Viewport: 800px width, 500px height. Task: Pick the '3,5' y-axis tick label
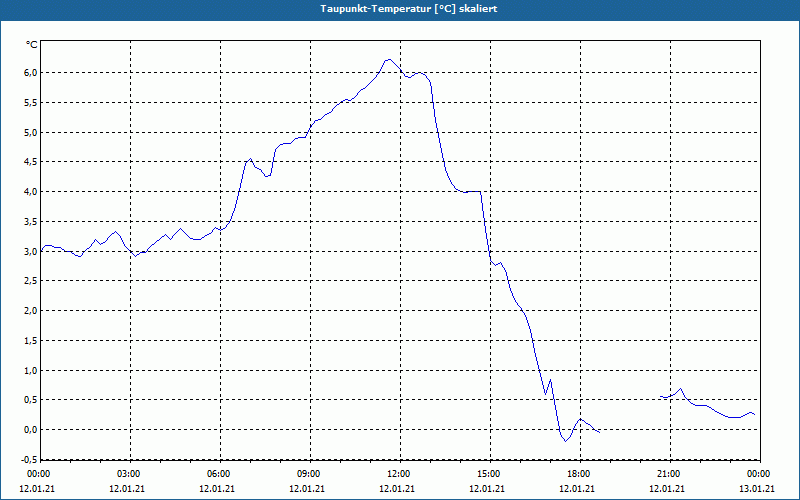[31, 221]
